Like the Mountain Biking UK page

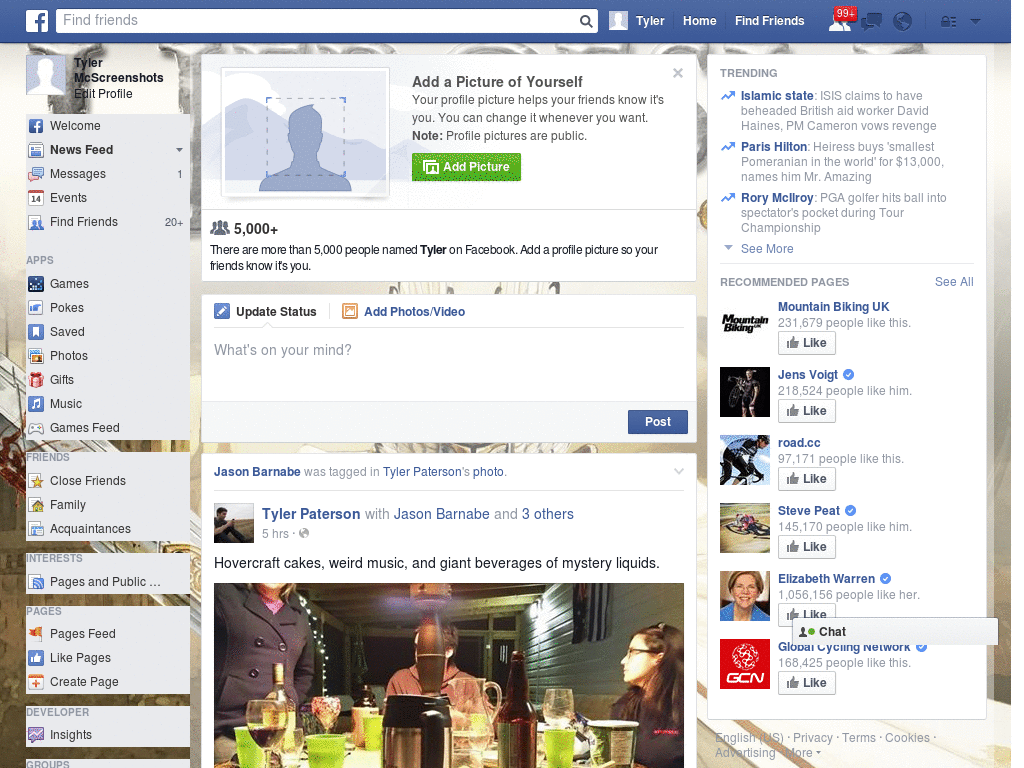[x=807, y=343]
